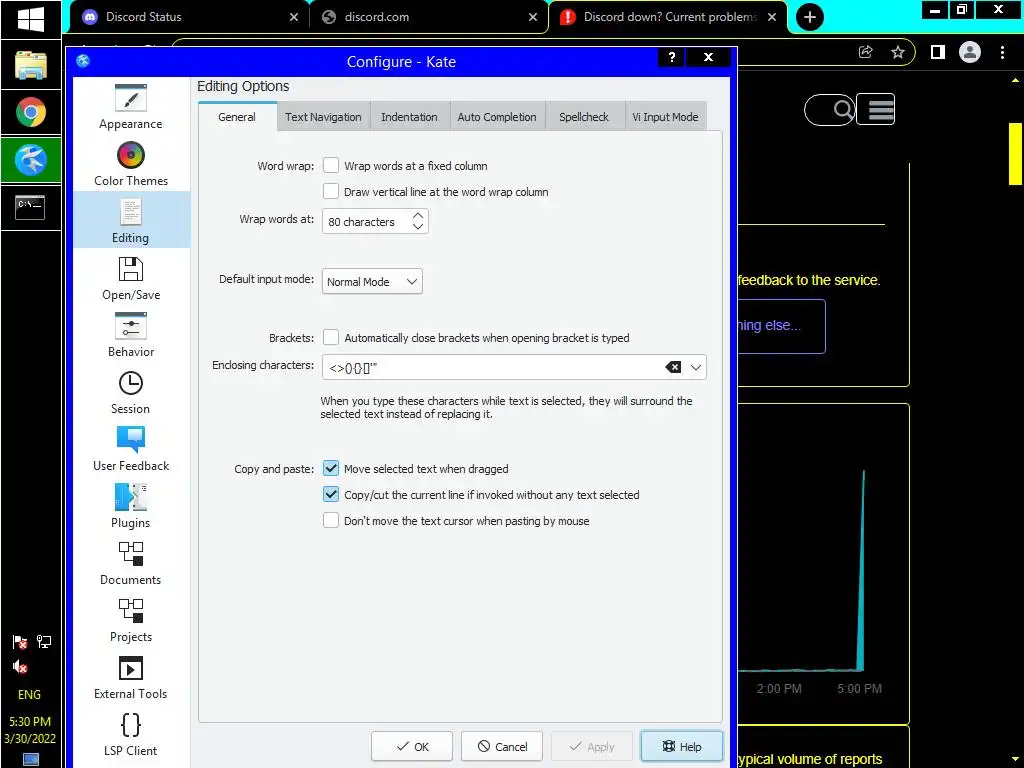Open a new Chrome tab
The height and width of the screenshot is (768, 1024).
pyautogui.click(x=810, y=17)
